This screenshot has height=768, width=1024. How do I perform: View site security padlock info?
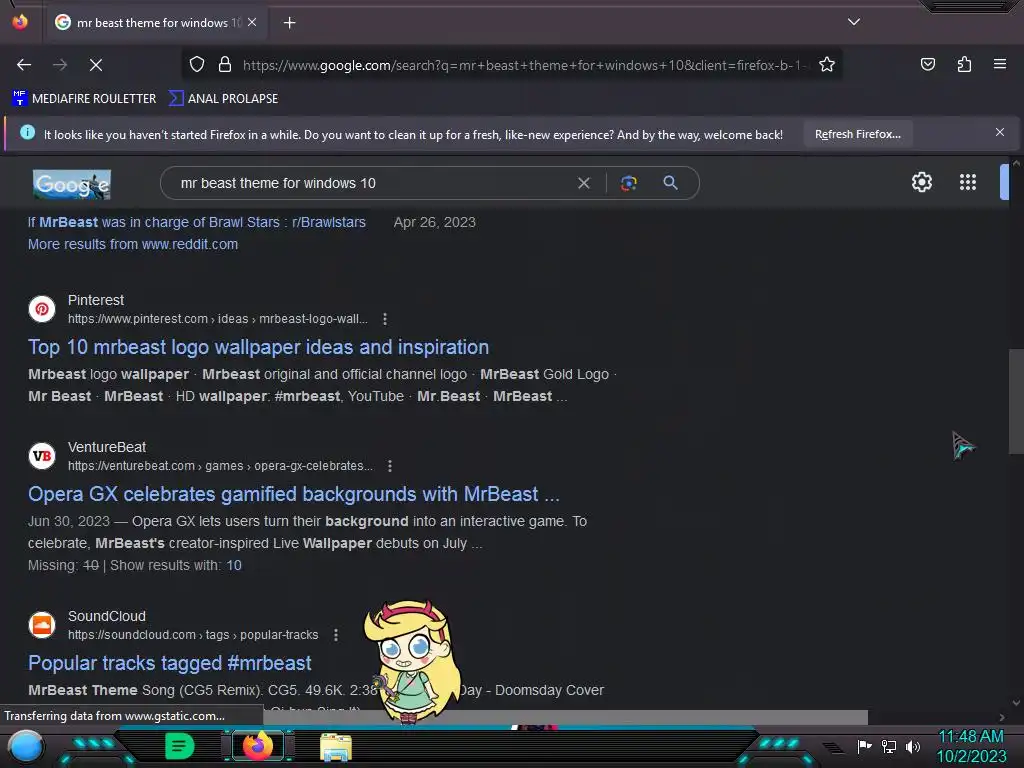click(x=225, y=65)
